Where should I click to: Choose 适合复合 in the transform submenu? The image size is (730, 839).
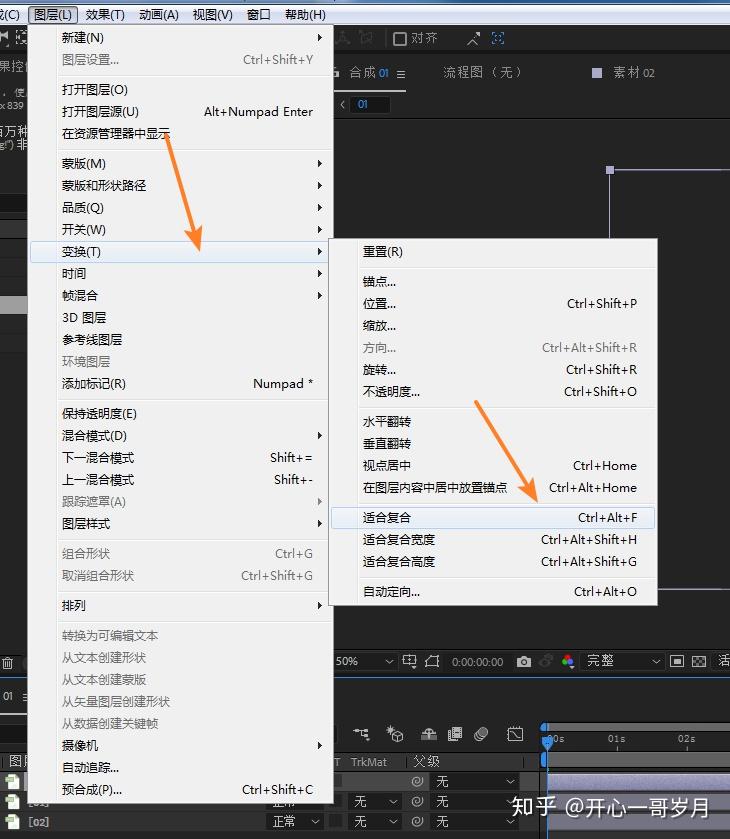[x=493, y=518]
